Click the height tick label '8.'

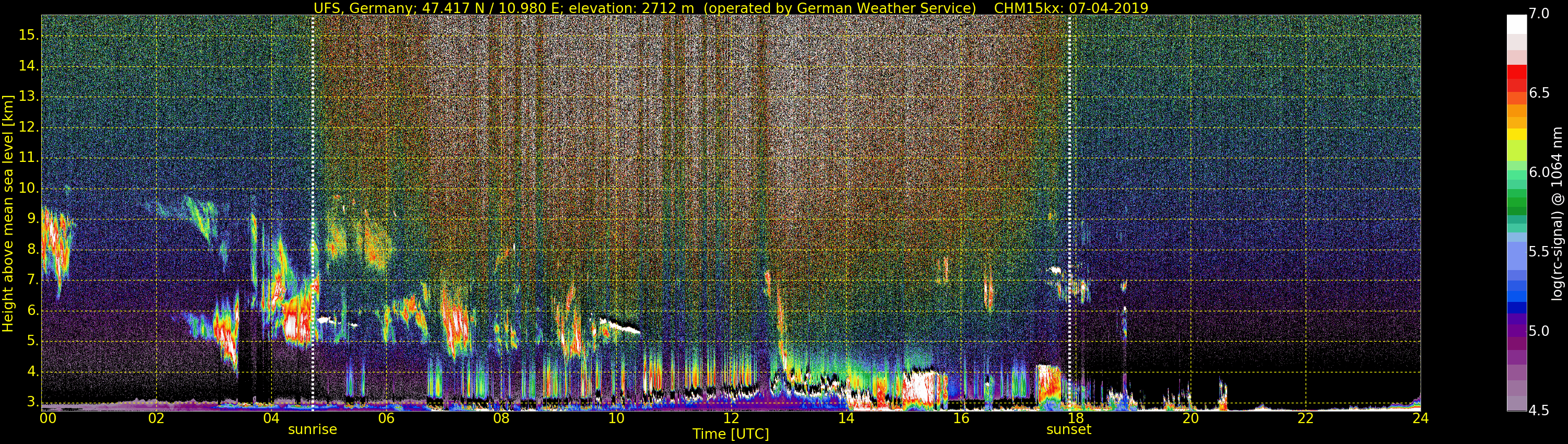tap(32, 249)
